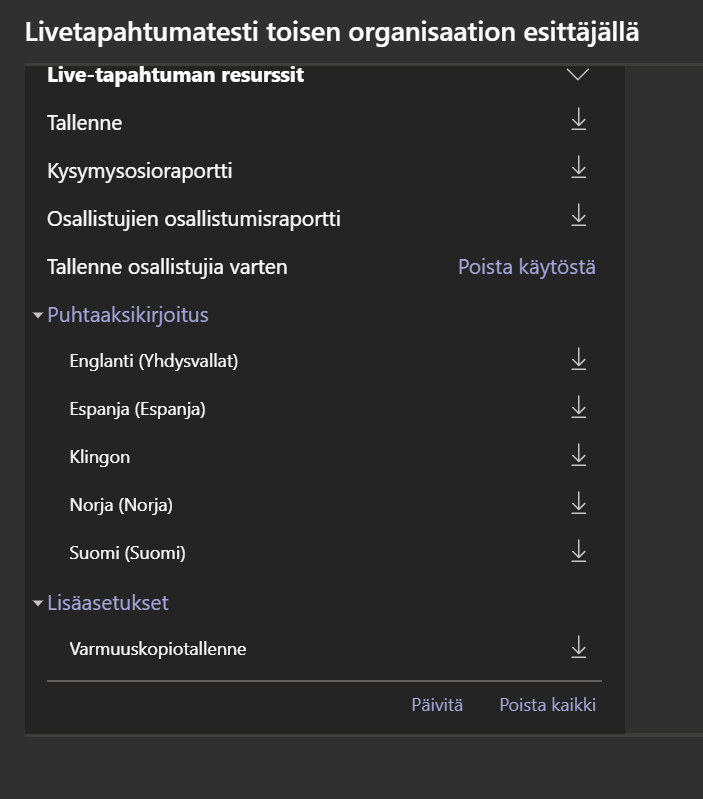Click Poista käytöstä for attendee recording

[526, 267]
